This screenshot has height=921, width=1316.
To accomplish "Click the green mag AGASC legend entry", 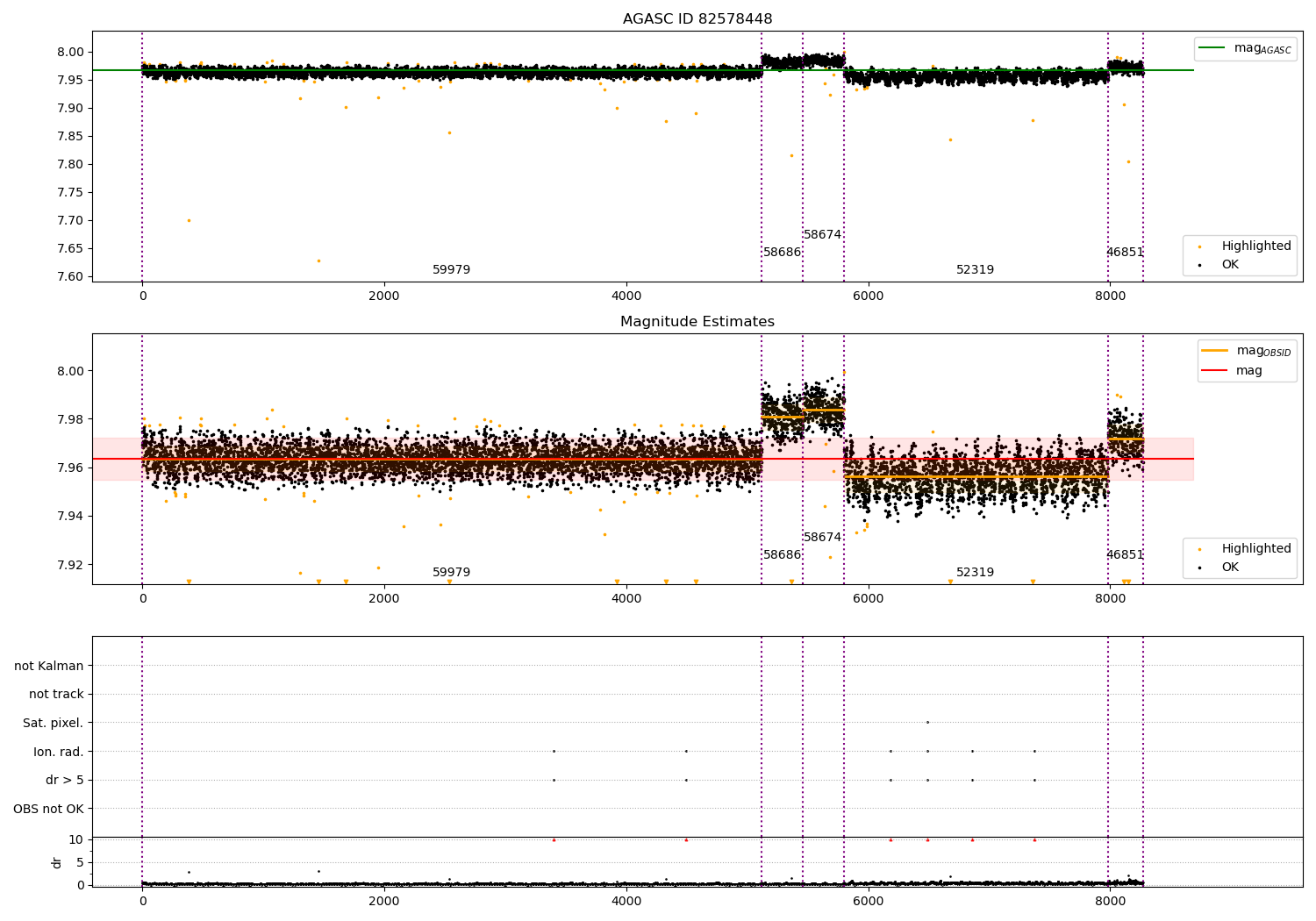I will [1245, 48].
